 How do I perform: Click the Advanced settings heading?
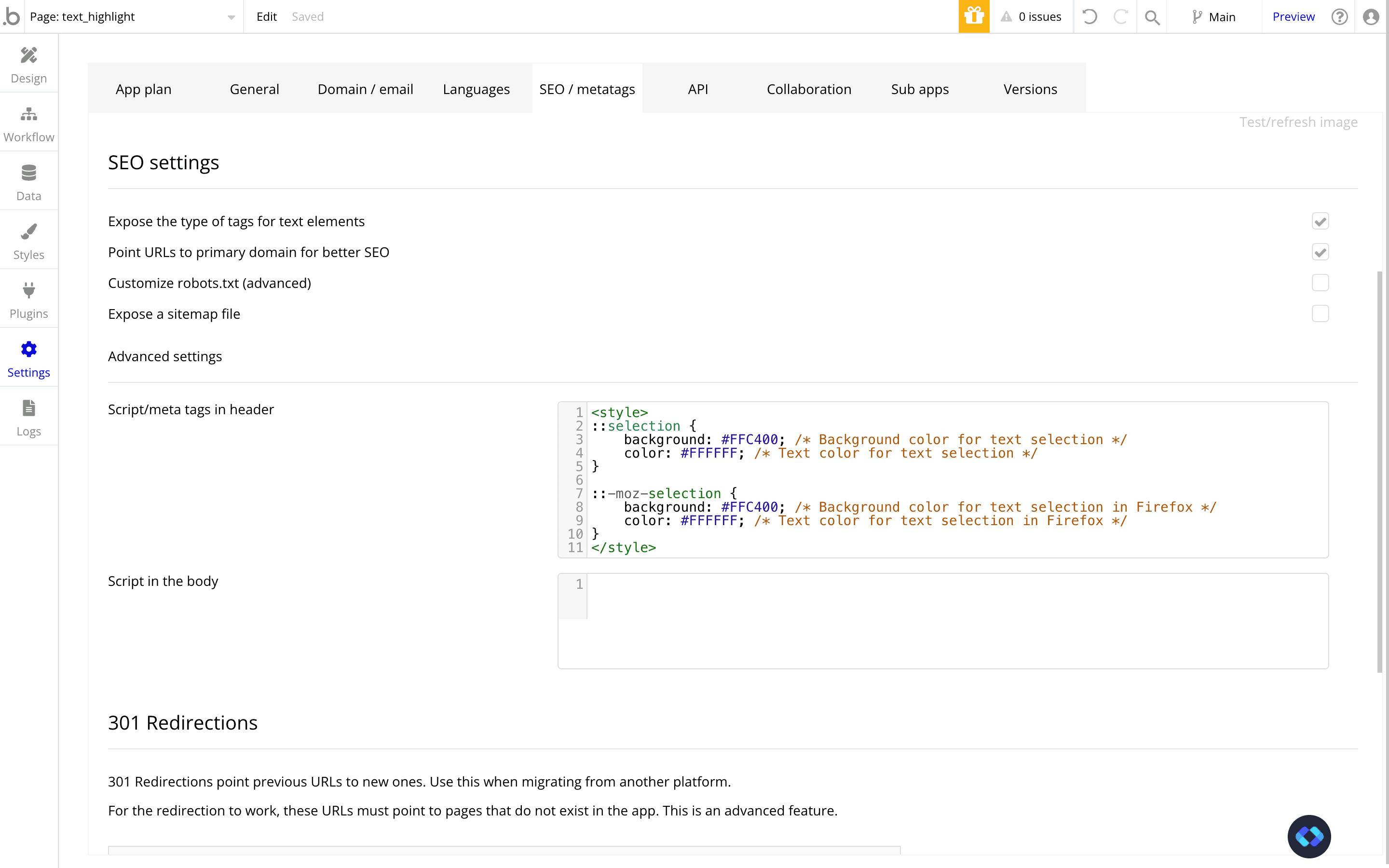click(x=165, y=356)
